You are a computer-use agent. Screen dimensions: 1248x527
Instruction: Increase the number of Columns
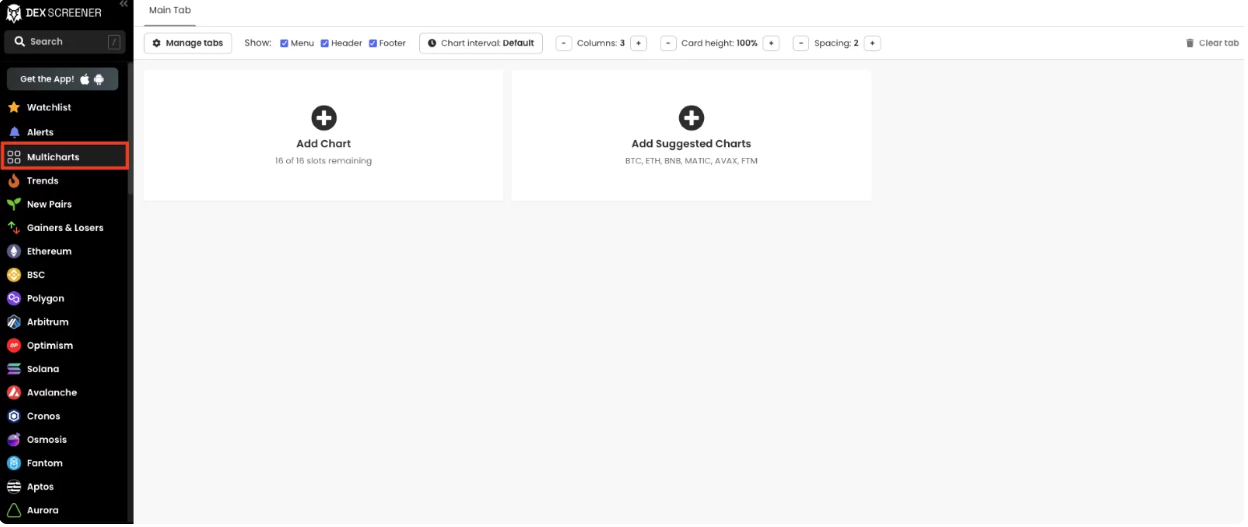[638, 43]
